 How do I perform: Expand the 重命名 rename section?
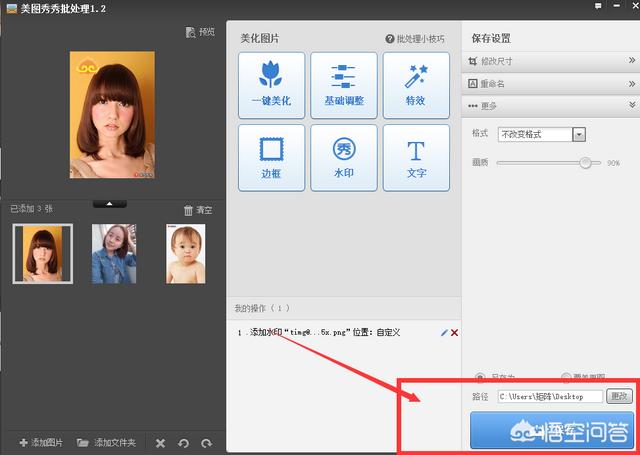(x=551, y=84)
